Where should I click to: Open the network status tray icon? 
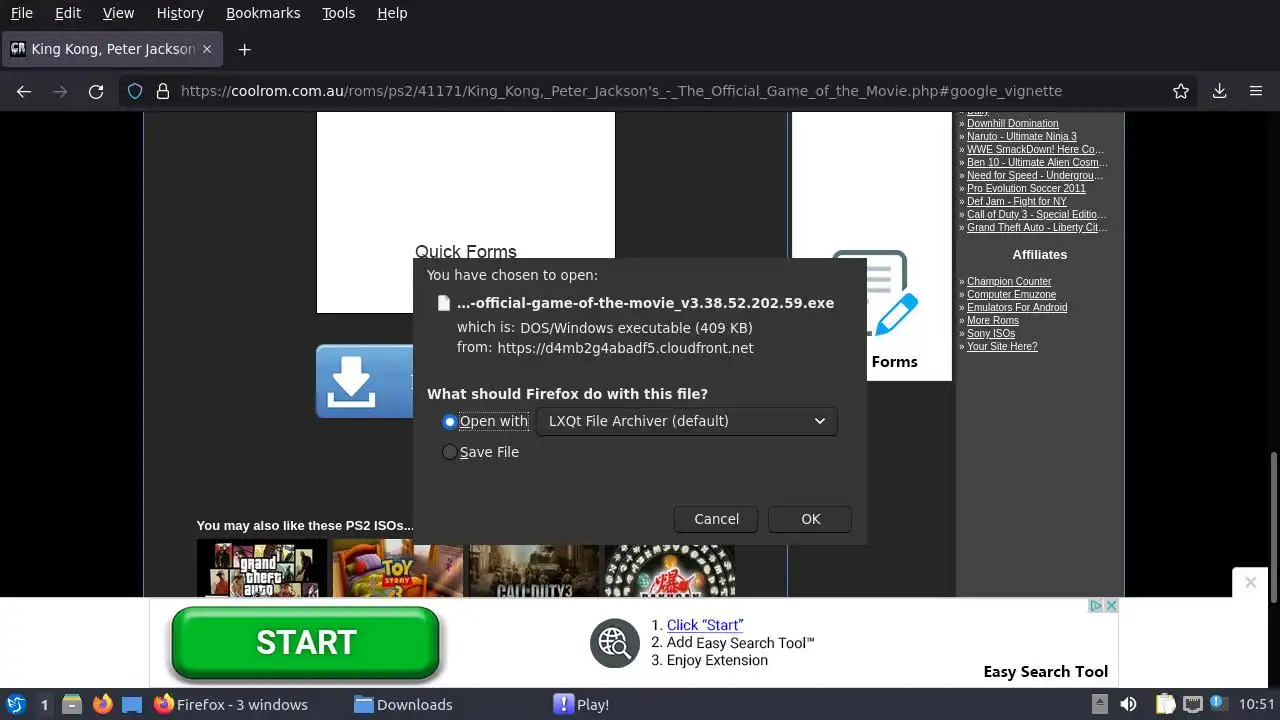1192,704
